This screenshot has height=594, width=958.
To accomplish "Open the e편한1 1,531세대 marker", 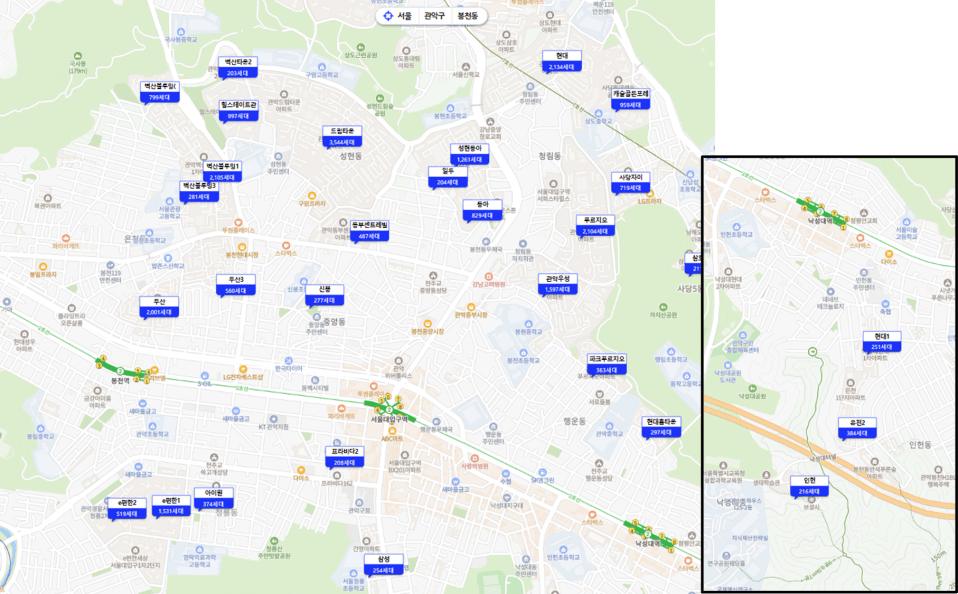I will point(171,506).
